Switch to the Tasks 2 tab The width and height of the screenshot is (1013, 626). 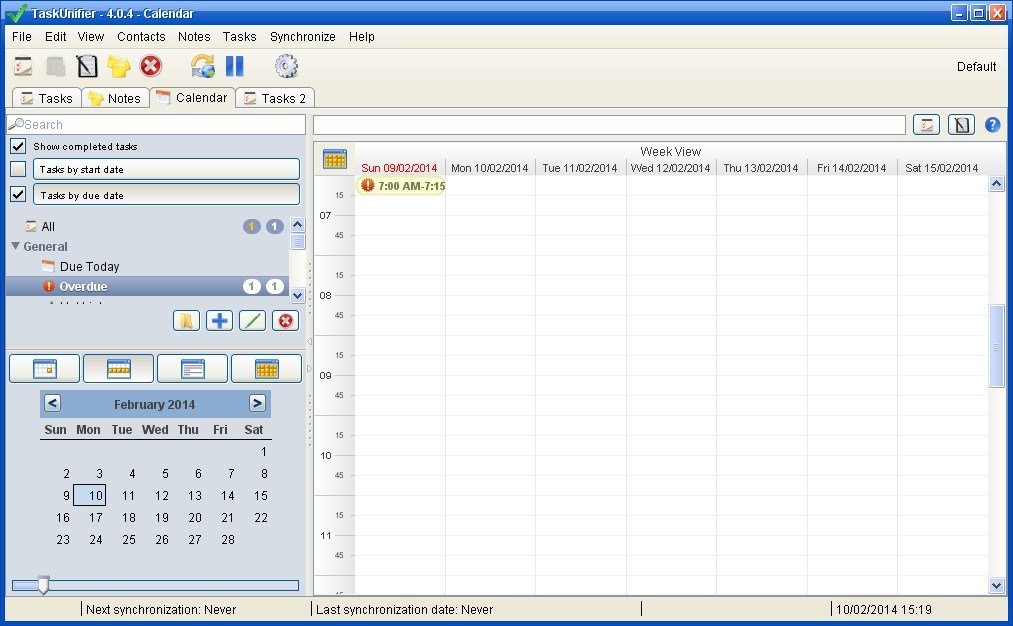pyautogui.click(x=275, y=98)
